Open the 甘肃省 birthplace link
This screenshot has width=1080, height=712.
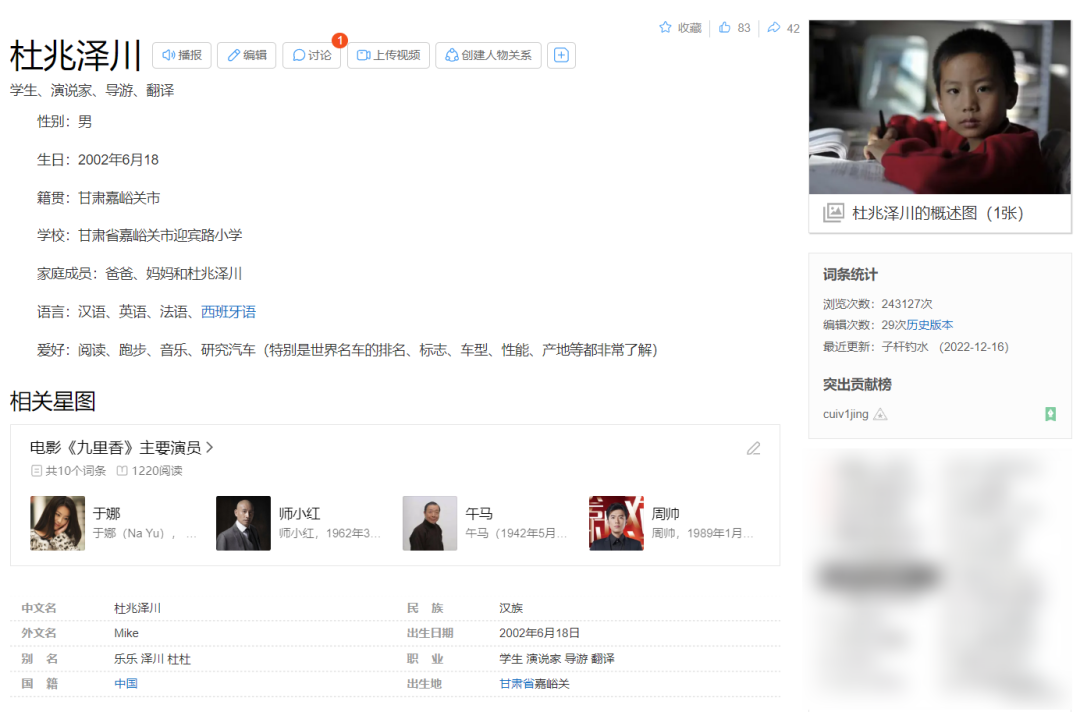point(517,684)
